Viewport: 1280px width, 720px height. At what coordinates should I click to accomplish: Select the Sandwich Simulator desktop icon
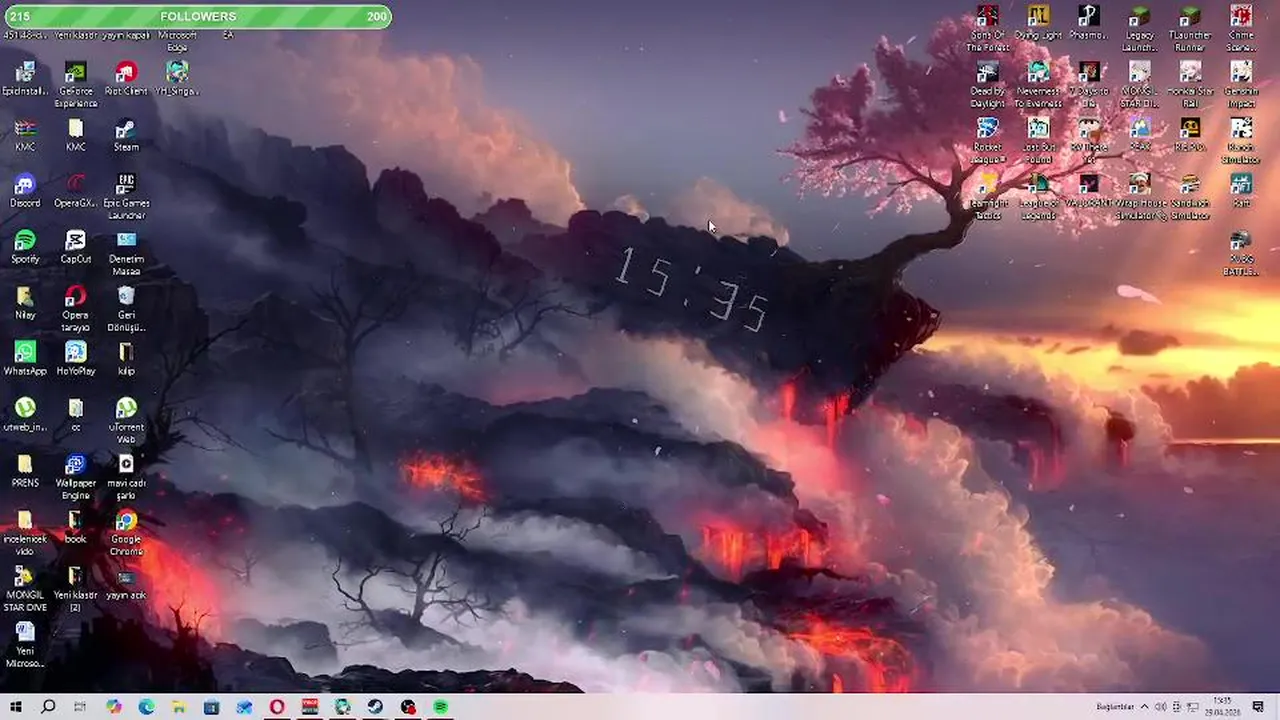pos(1190,196)
